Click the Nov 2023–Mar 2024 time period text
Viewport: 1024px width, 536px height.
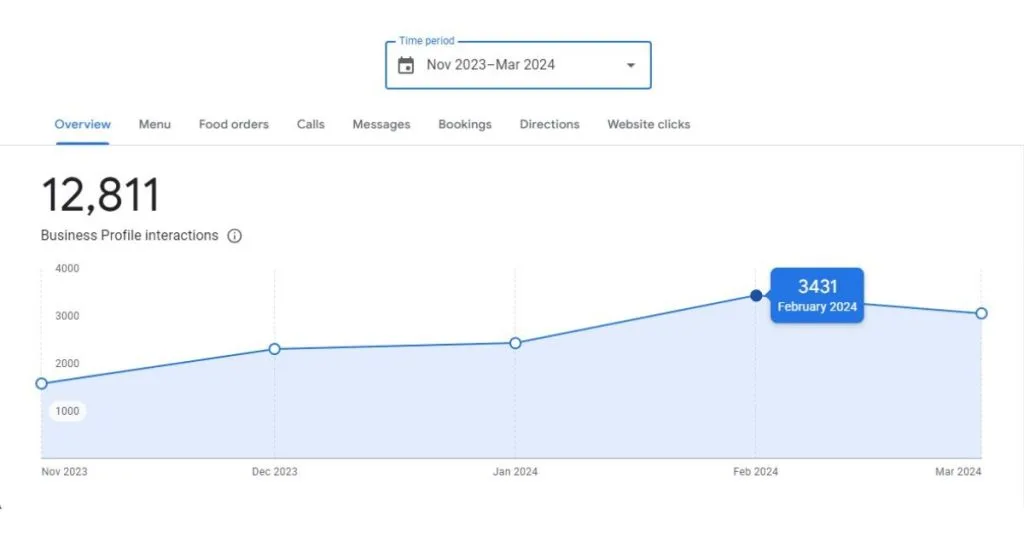[490, 65]
